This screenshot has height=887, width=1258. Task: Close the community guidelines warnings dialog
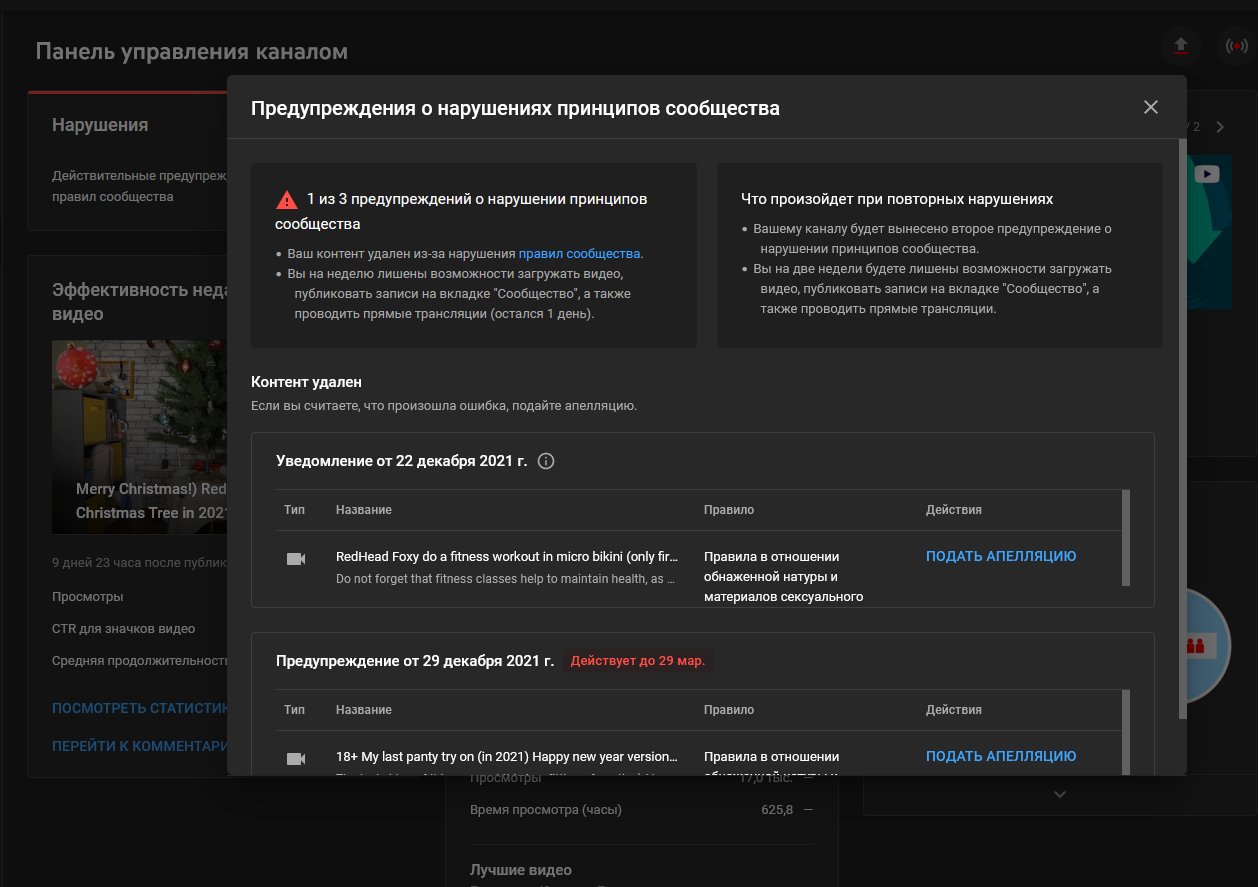click(1151, 107)
